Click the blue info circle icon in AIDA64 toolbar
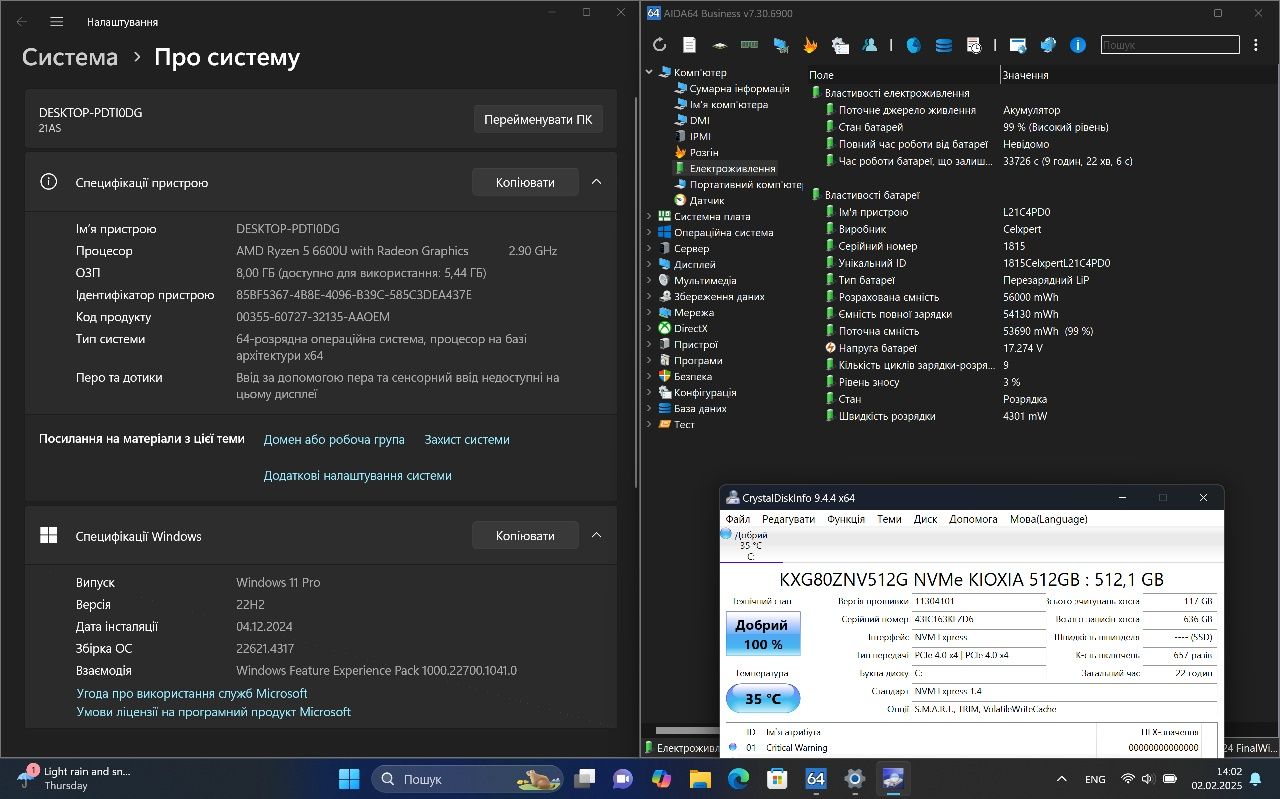This screenshot has height=799, width=1280. pos(1078,45)
